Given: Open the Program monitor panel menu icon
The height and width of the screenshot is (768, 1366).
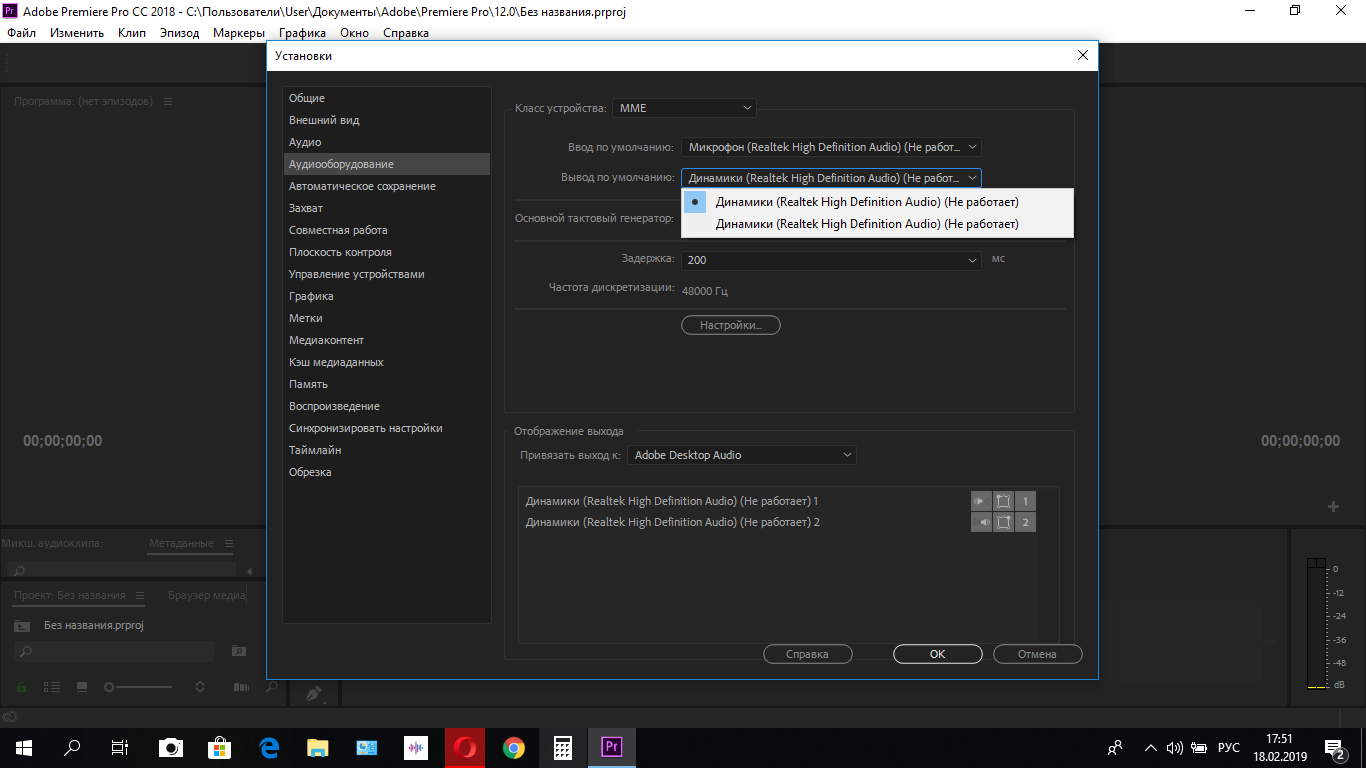Looking at the screenshot, I should click(x=168, y=102).
